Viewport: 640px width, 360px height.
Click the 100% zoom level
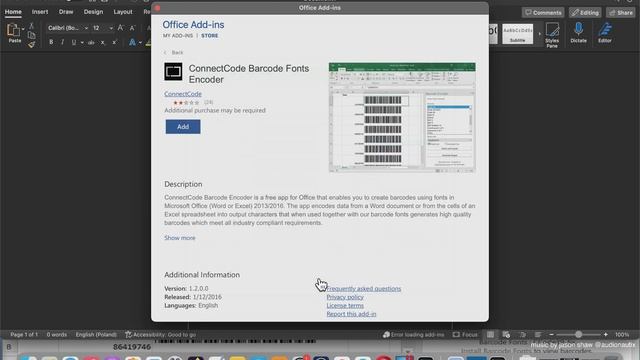pos(622,335)
